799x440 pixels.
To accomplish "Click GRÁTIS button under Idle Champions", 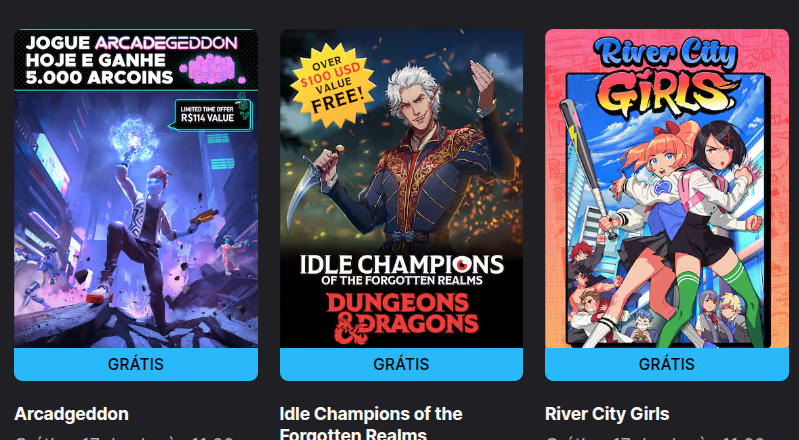I will [402, 364].
